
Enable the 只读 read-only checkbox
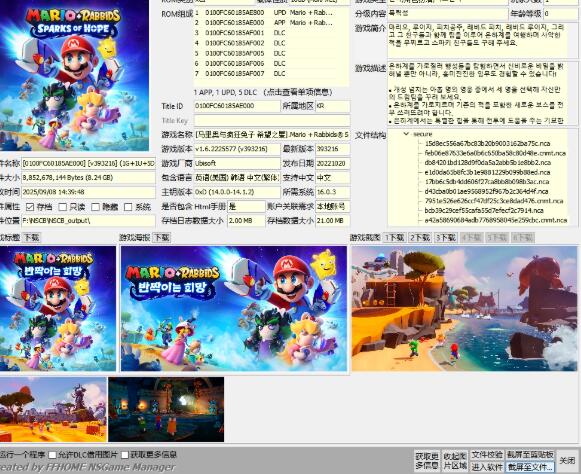point(63,207)
